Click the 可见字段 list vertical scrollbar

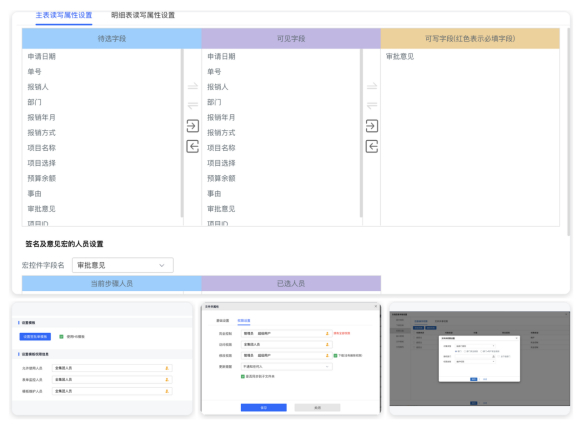click(x=361, y=133)
